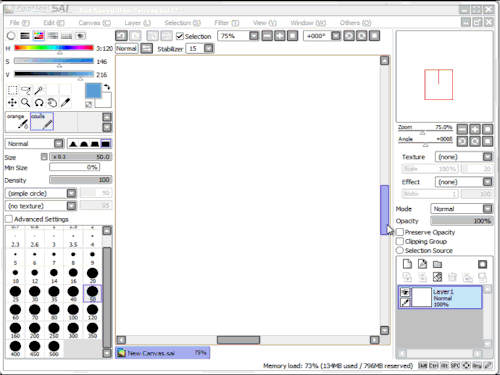Viewport: 500px width, 375px height.
Task: Select the Eyedropper color picker tool
Action: coord(65,103)
